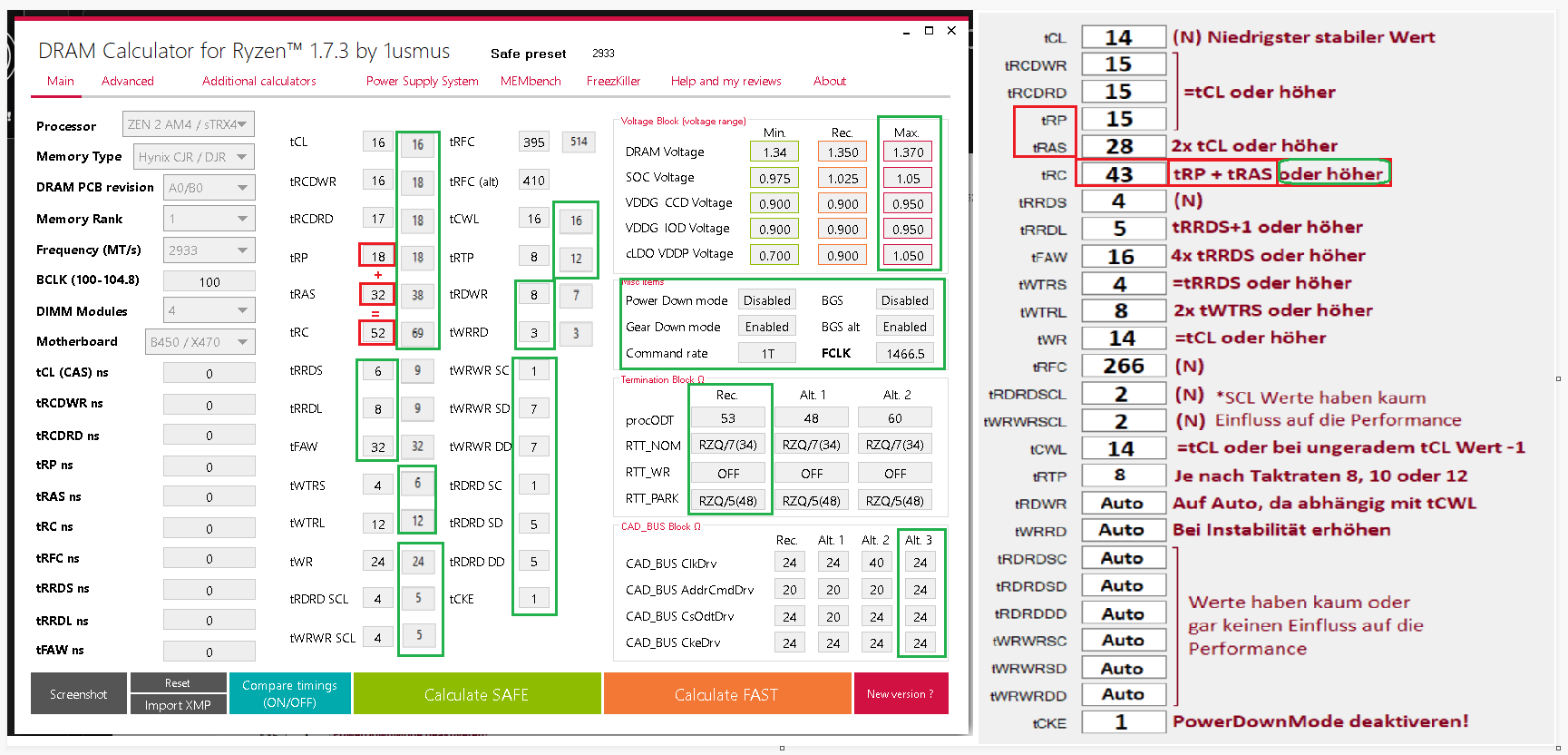The width and height of the screenshot is (1568, 755).
Task: Click the tRP value 18 highlighted field
Action: pyautogui.click(x=378, y=257)
